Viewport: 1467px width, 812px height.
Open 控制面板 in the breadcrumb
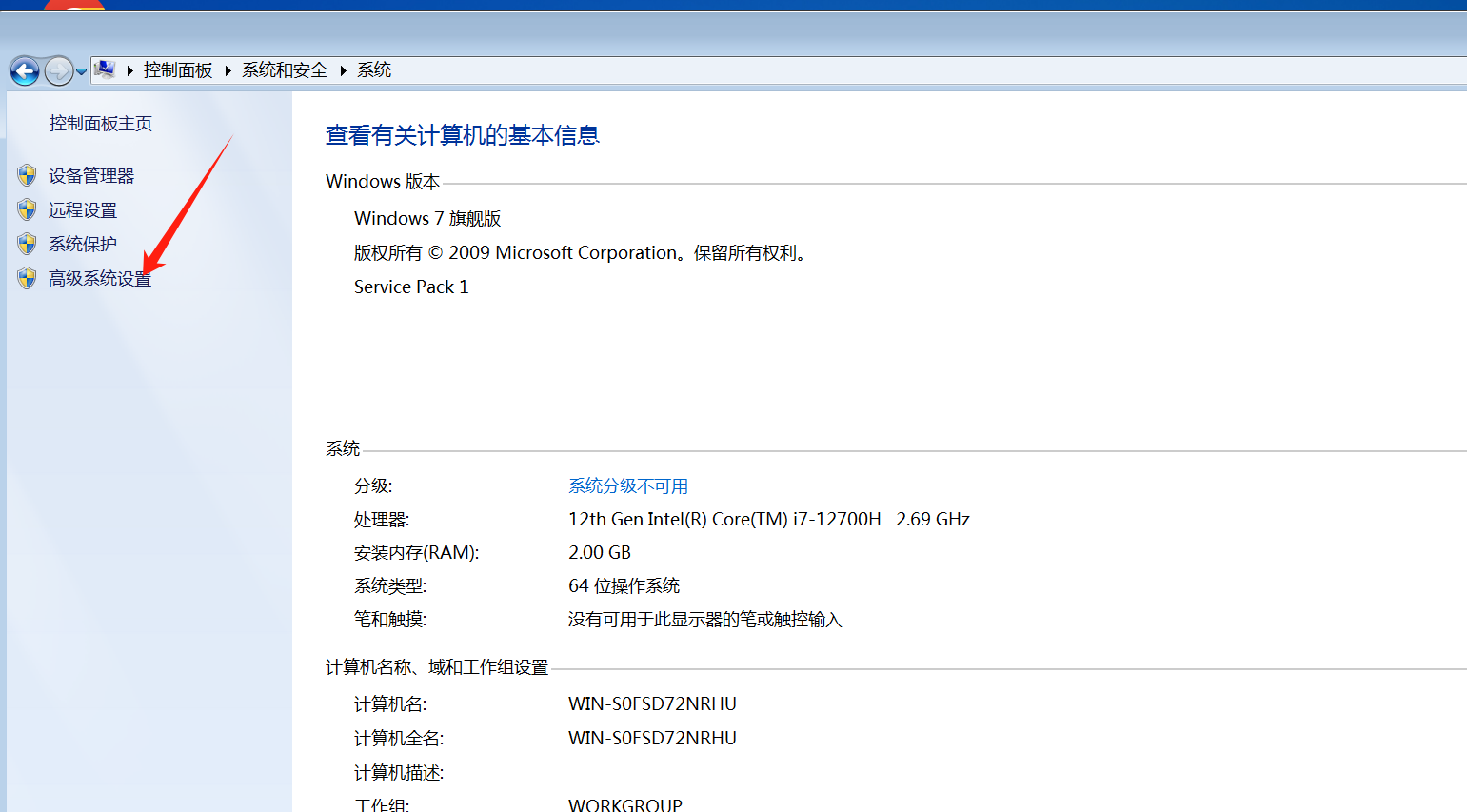coord(178,70)
